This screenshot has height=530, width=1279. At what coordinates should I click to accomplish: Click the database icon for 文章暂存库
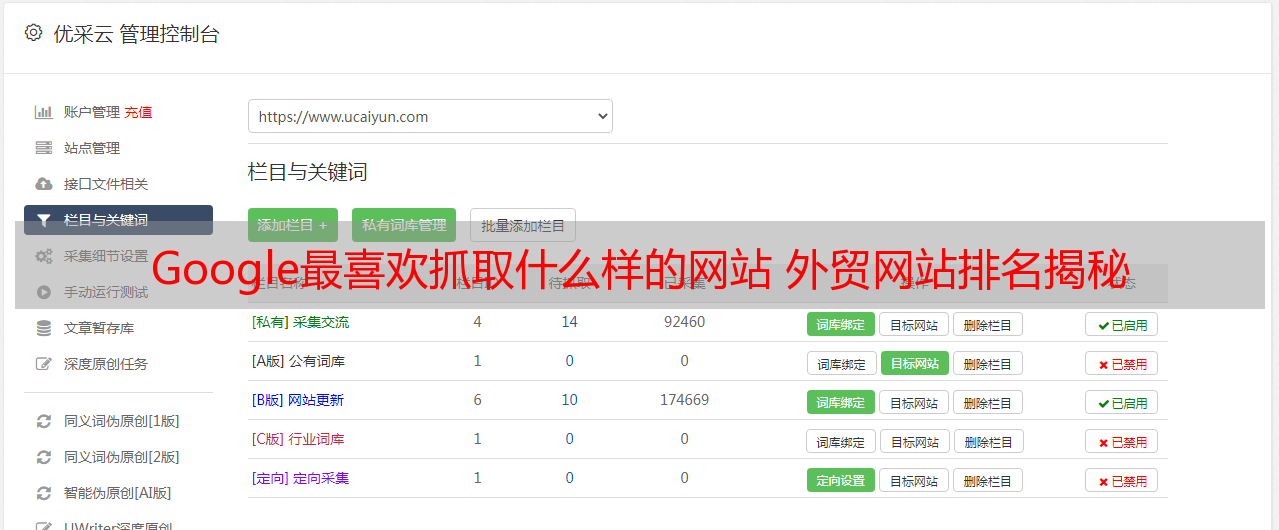(43, 328)
